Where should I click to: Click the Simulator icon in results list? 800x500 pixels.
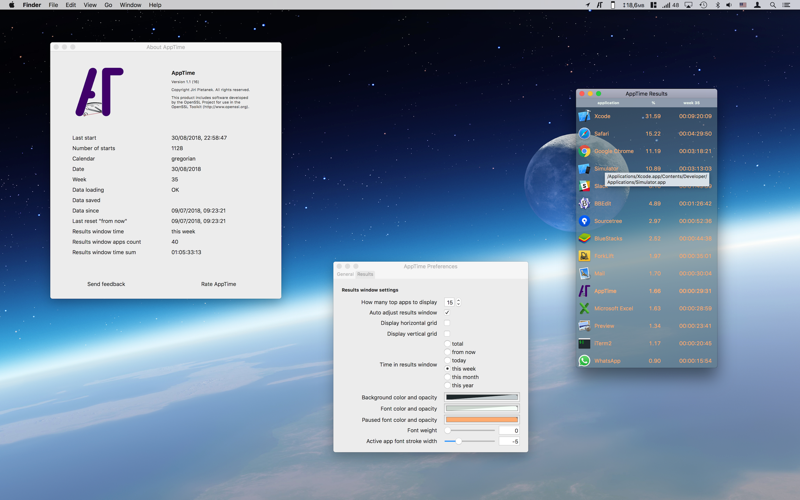(x=584, y=168)
